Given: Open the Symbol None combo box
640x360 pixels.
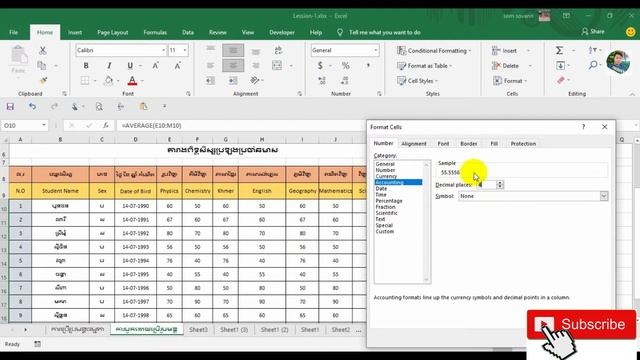Looking at the screenshot, I should [x=533, y=196].
